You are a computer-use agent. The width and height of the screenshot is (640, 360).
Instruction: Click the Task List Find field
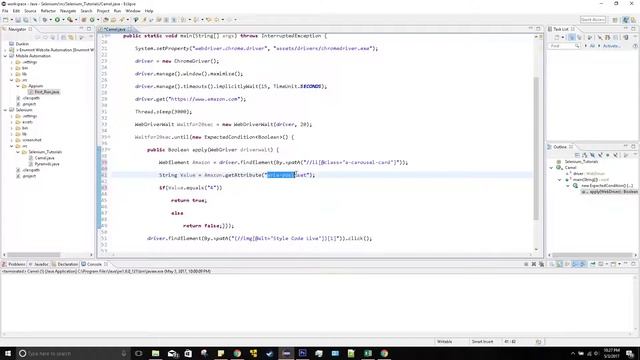pyautogui.click(x=564, y=46)
